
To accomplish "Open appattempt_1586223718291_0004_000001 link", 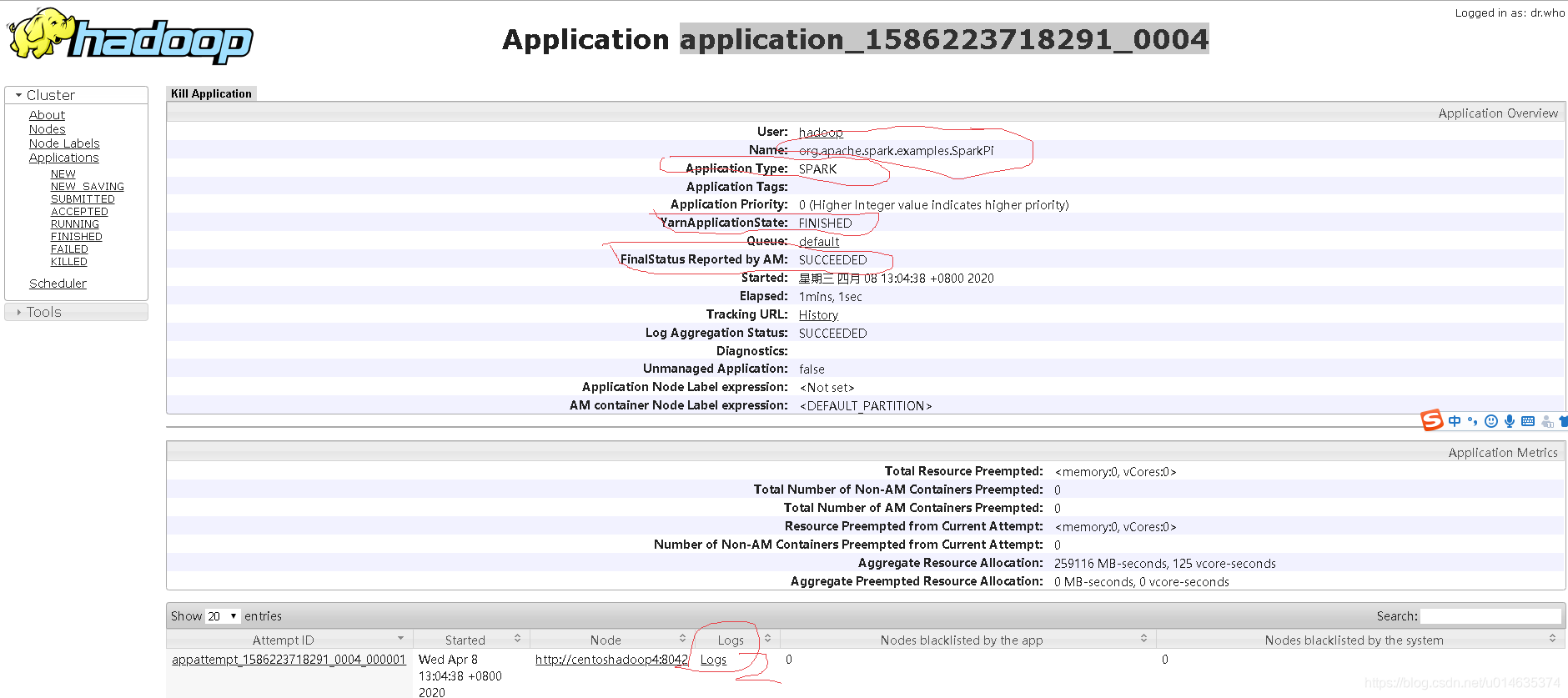I will click(x=289, y=660).
